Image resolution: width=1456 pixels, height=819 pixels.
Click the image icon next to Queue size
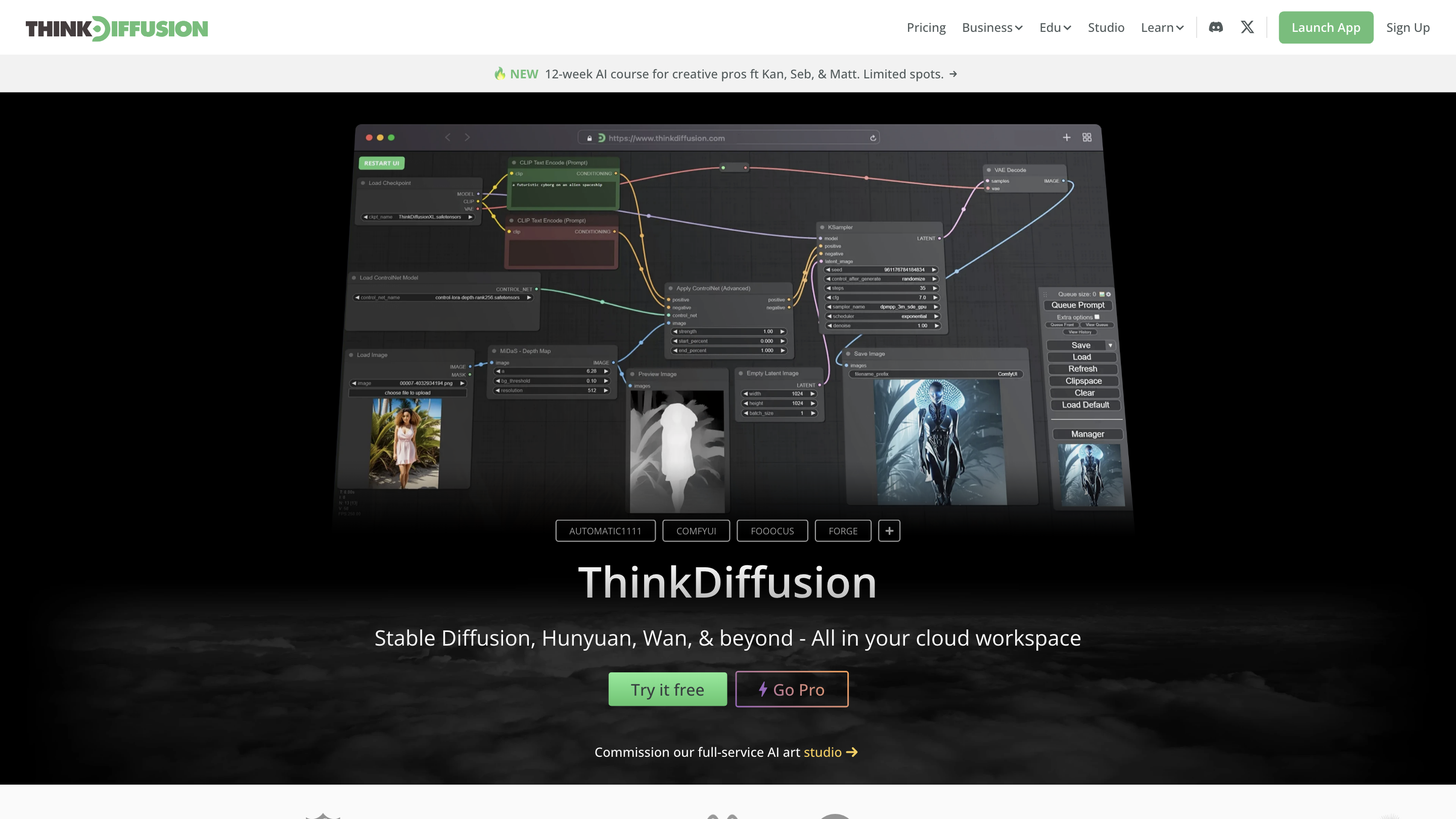pyautogui.click(x=1102, y=294)
